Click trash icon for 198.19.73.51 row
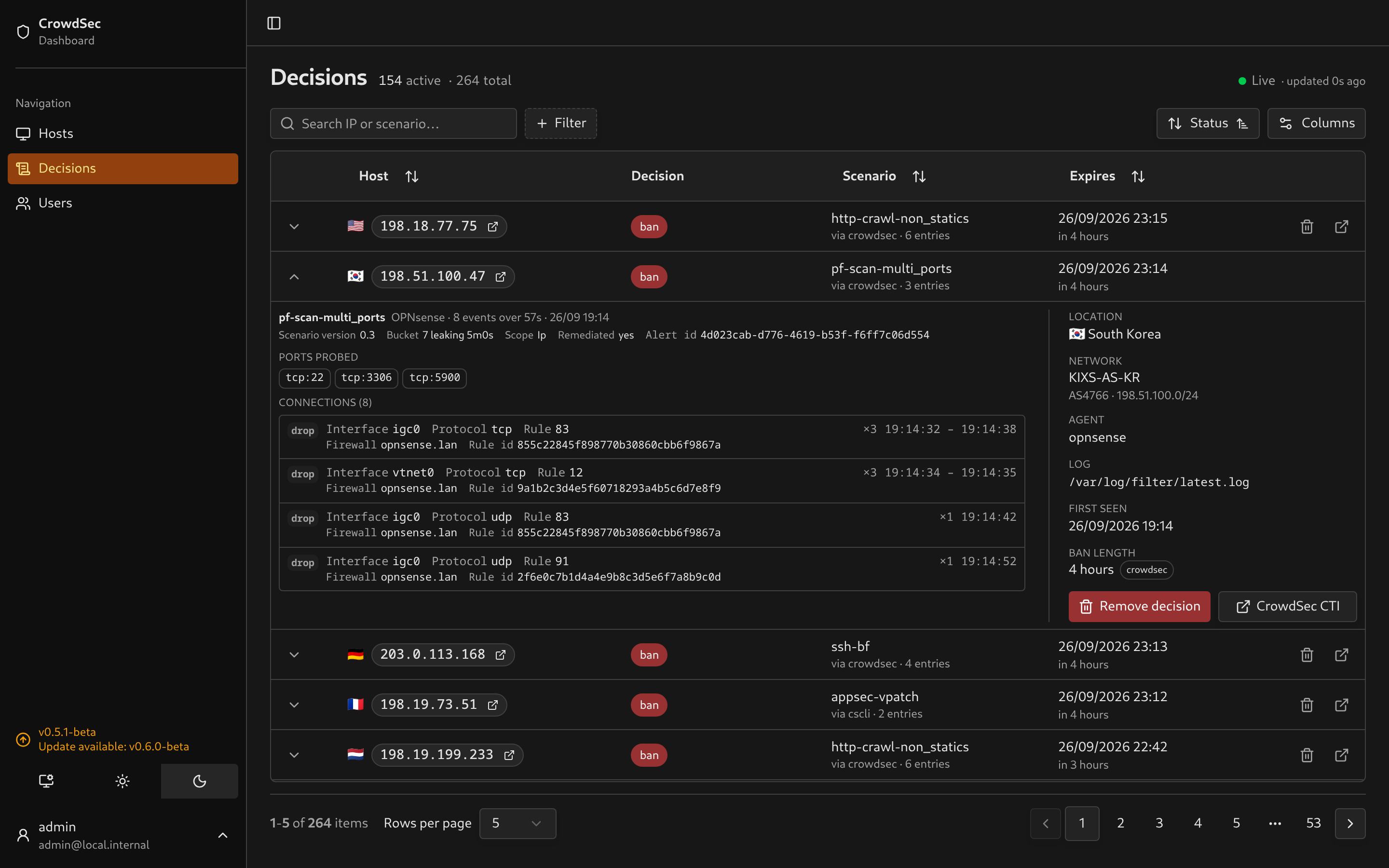This screenshot has width=1389, height=868. tap(1307, 705)
